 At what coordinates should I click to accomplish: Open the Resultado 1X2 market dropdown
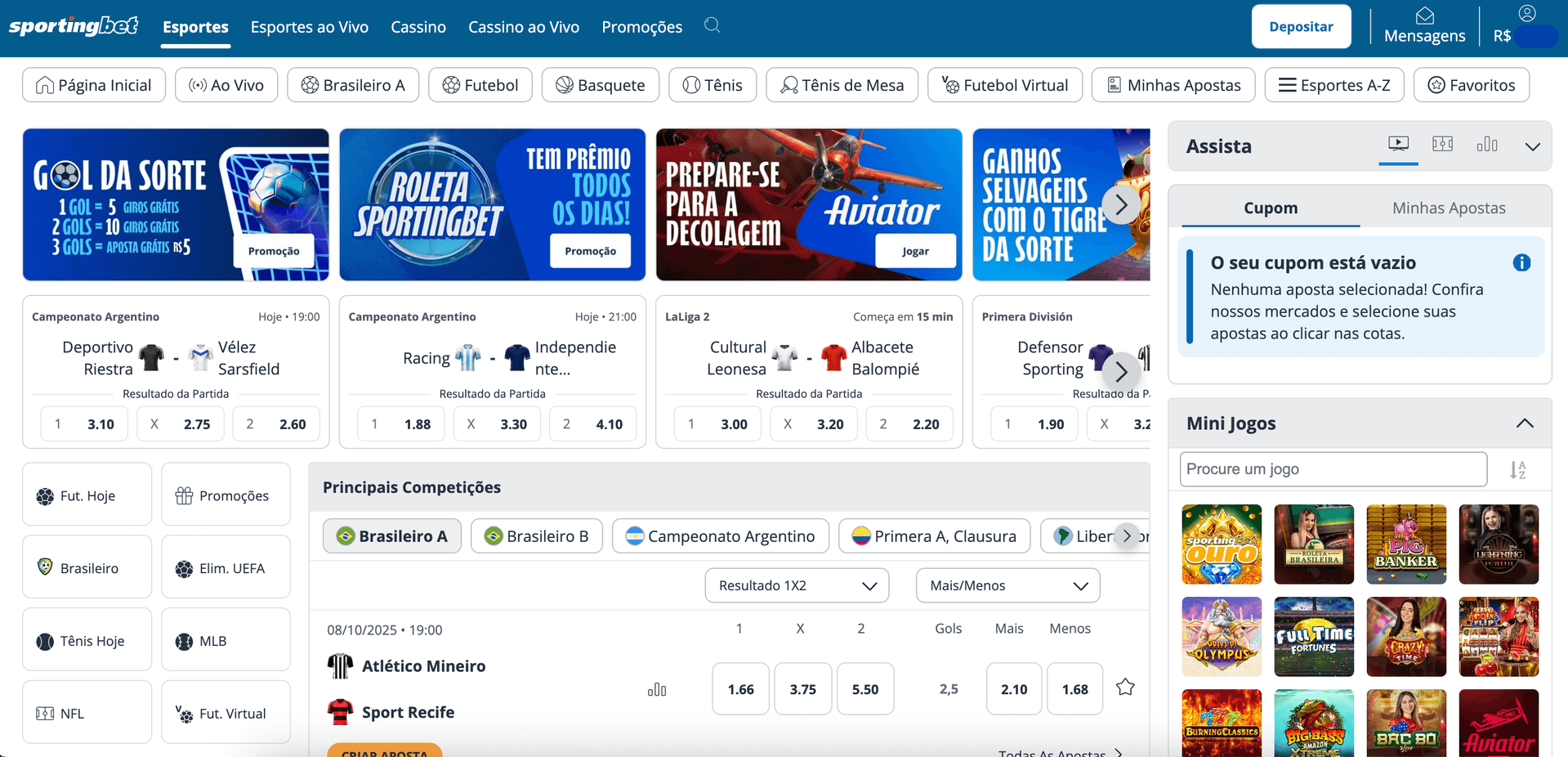[797, 585]
